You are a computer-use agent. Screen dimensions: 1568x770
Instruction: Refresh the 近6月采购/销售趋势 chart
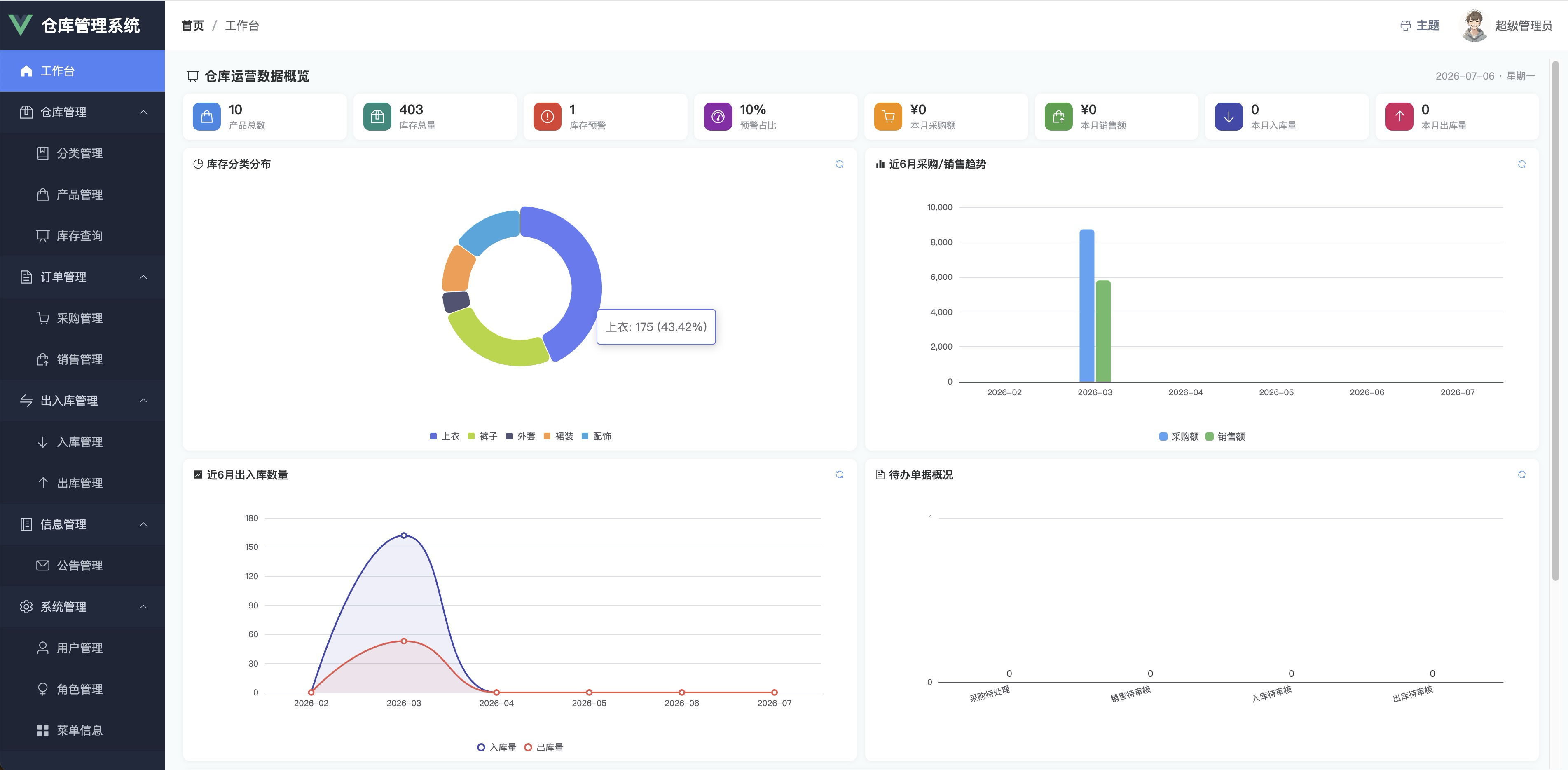pyautogui.click(x=1521, y=164)
